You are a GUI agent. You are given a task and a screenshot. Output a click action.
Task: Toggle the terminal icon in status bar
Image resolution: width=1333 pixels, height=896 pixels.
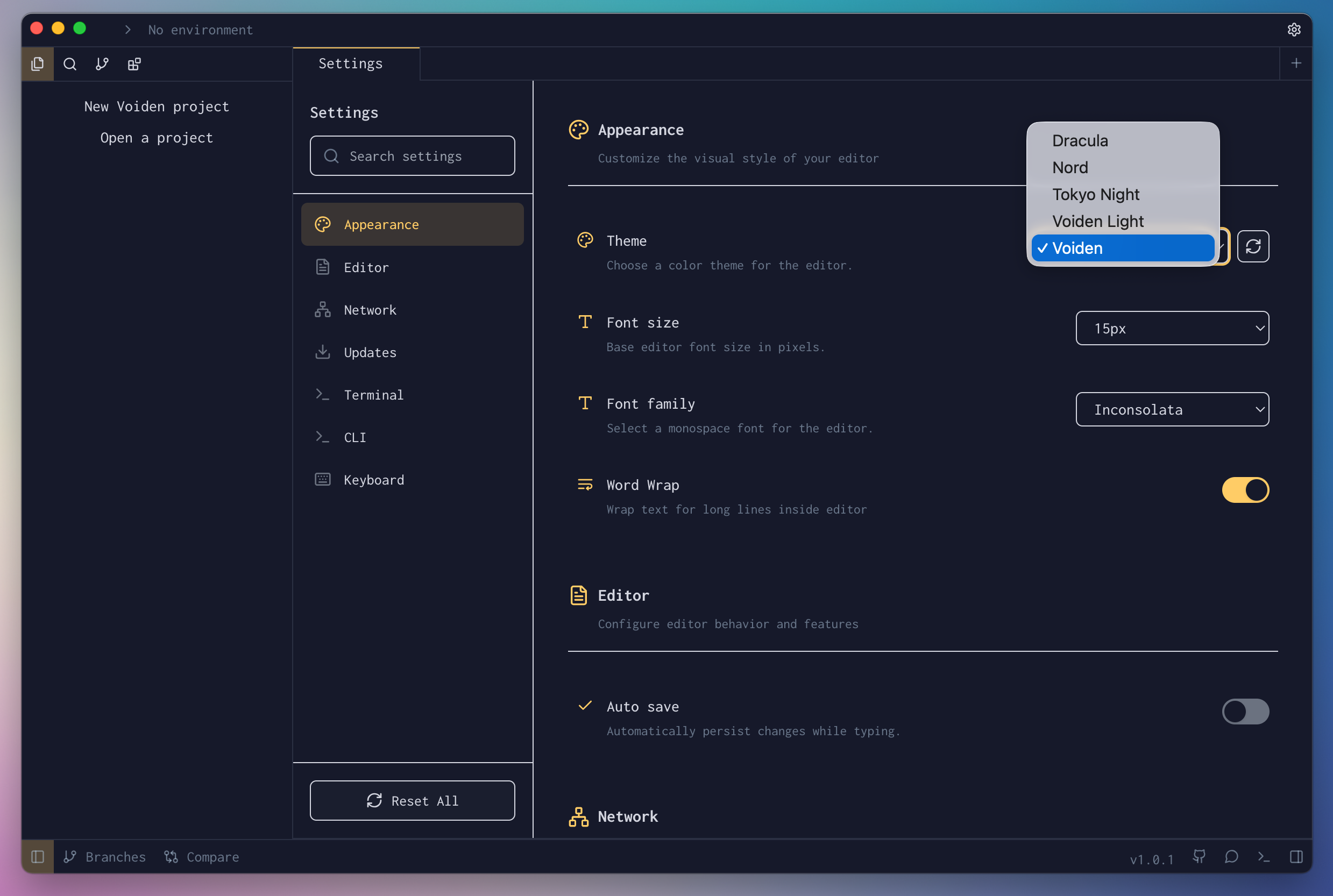click(x=1263, y=856)
